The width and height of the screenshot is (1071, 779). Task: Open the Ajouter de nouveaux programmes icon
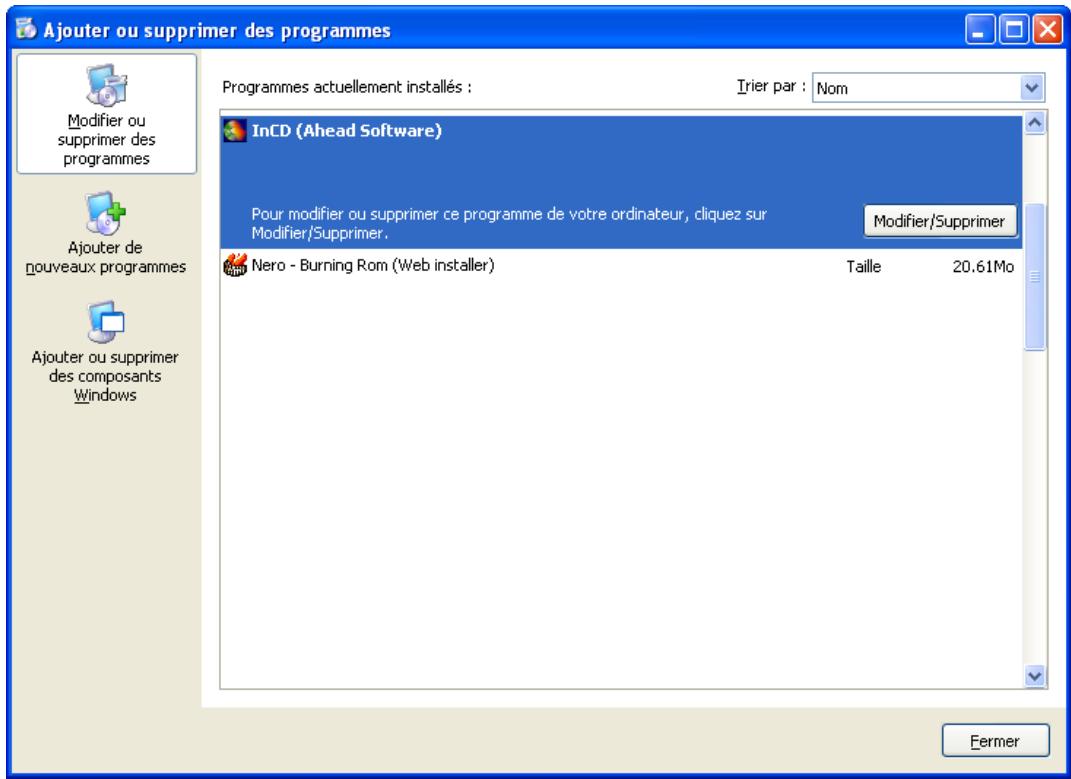click(x=106, y=213)
